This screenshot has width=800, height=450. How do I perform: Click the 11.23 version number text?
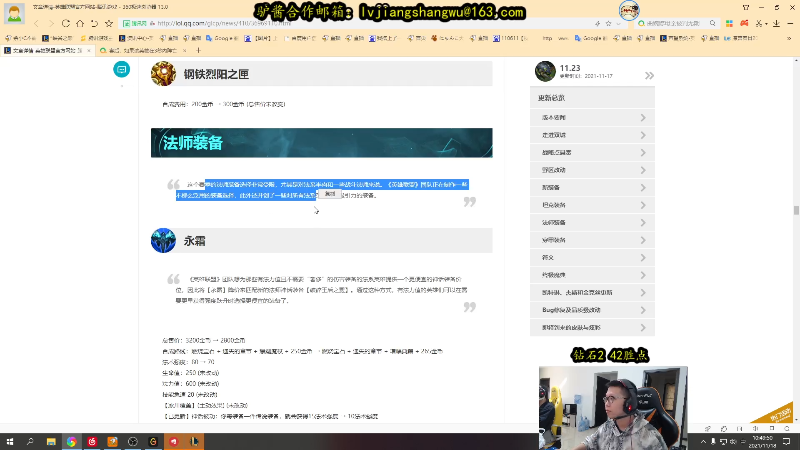tap(570, 68)
